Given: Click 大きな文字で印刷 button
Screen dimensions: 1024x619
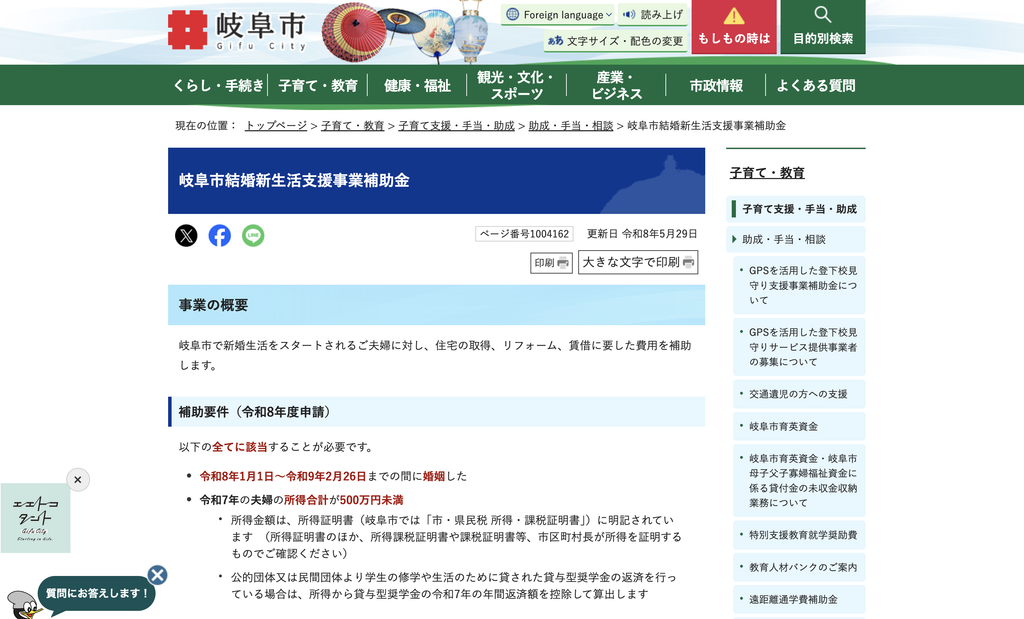Looking at the screenshot, I should (638, 262).
